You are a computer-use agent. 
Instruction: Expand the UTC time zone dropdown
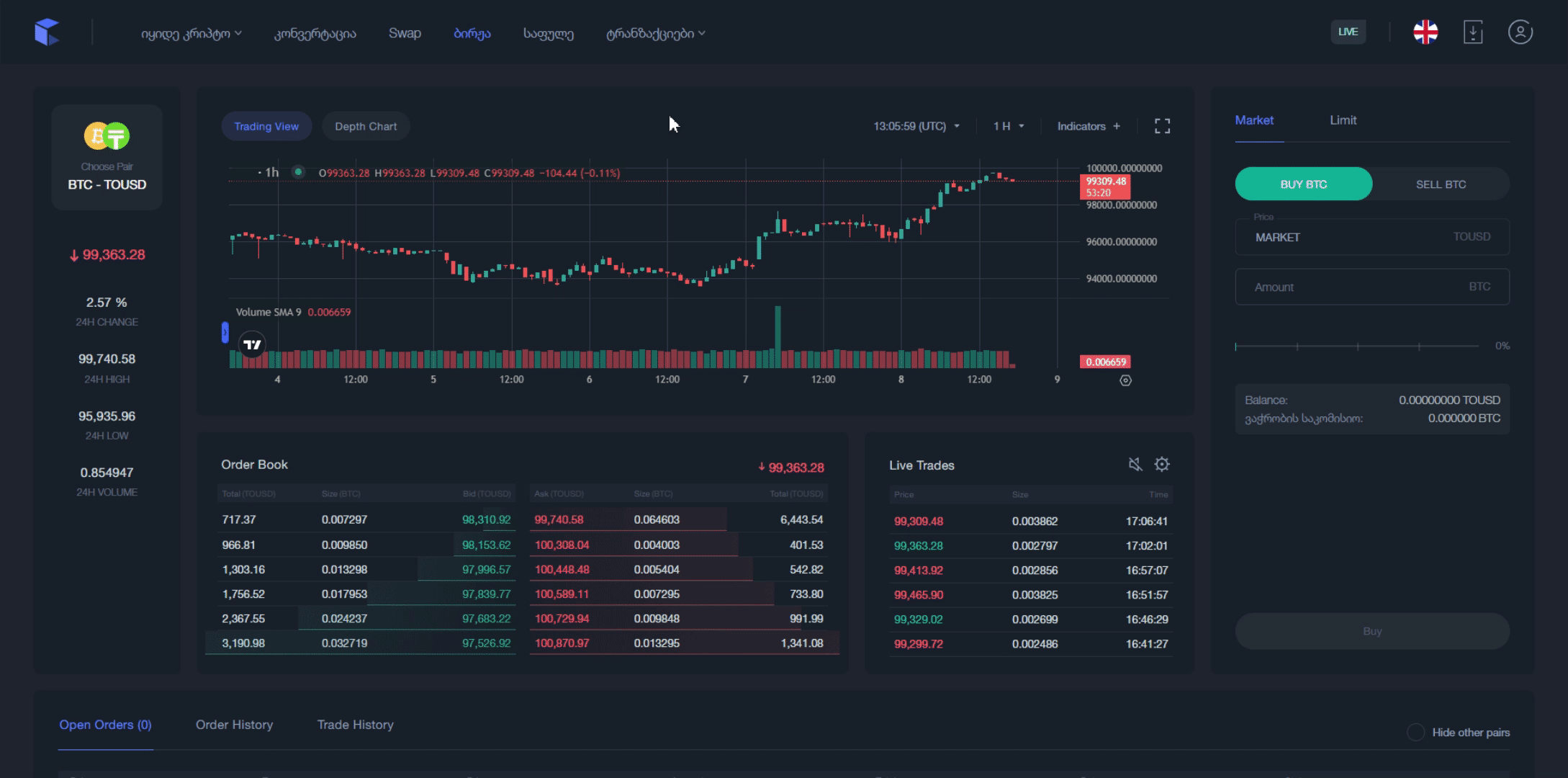916,126
